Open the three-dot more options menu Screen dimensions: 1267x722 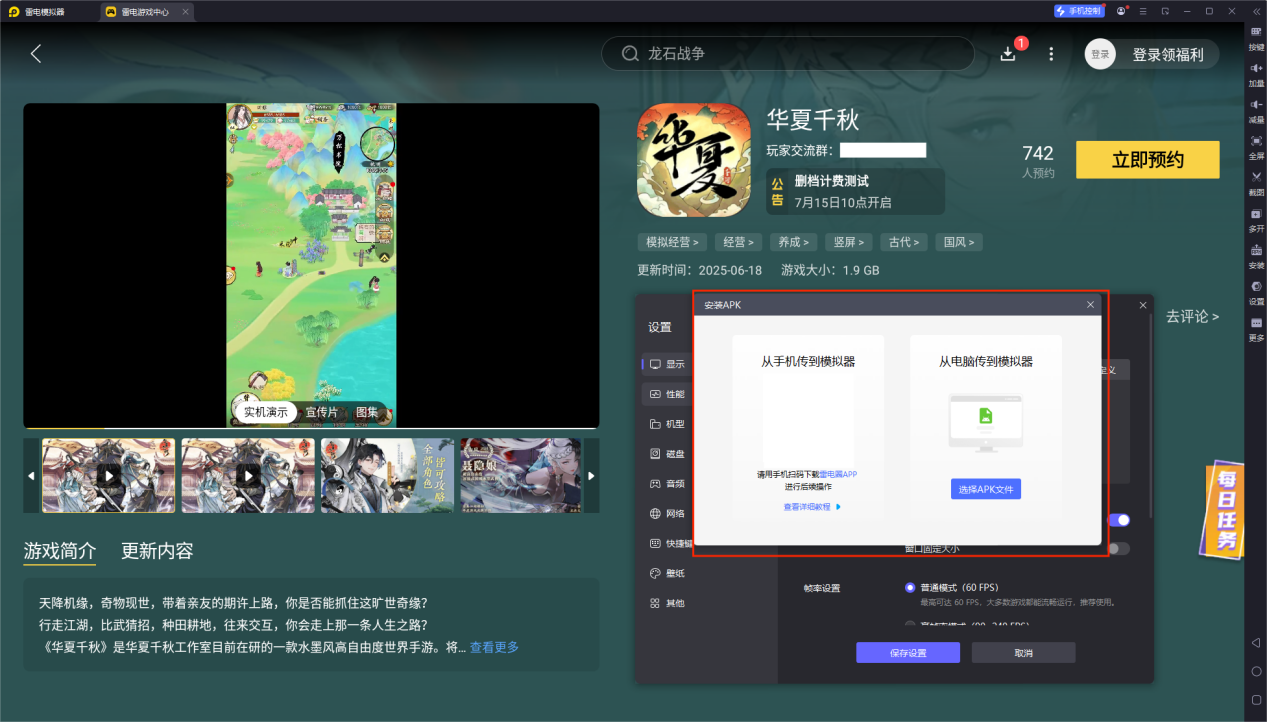[1051, 54]
